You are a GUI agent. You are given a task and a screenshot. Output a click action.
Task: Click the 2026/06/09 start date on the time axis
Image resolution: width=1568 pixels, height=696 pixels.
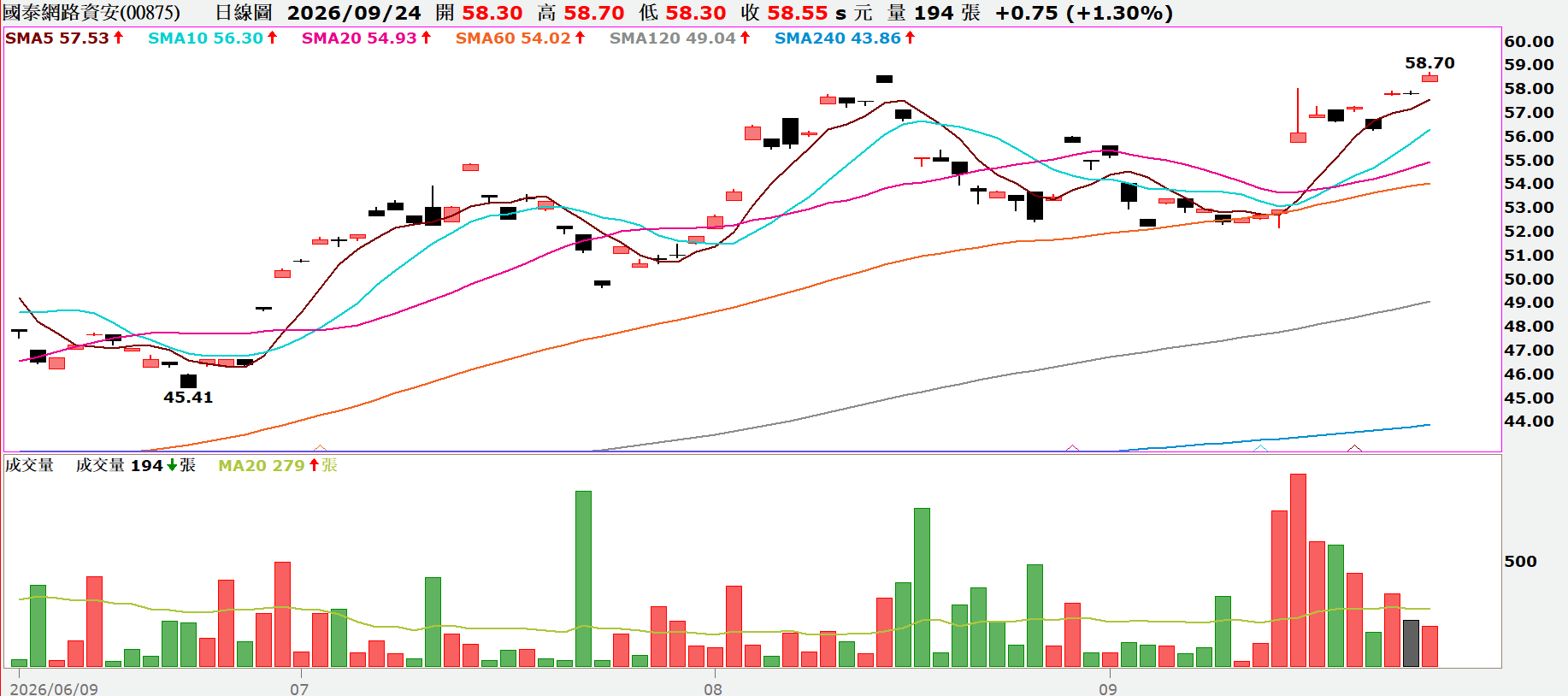[54, 689]
